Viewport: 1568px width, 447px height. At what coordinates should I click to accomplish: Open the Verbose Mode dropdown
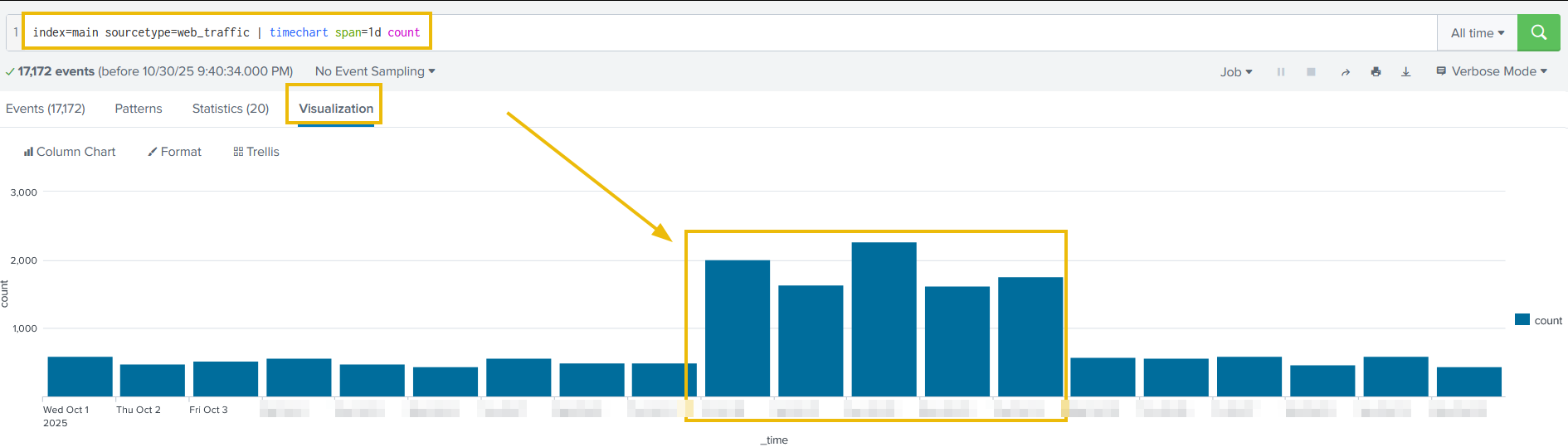pos(1492,71)
